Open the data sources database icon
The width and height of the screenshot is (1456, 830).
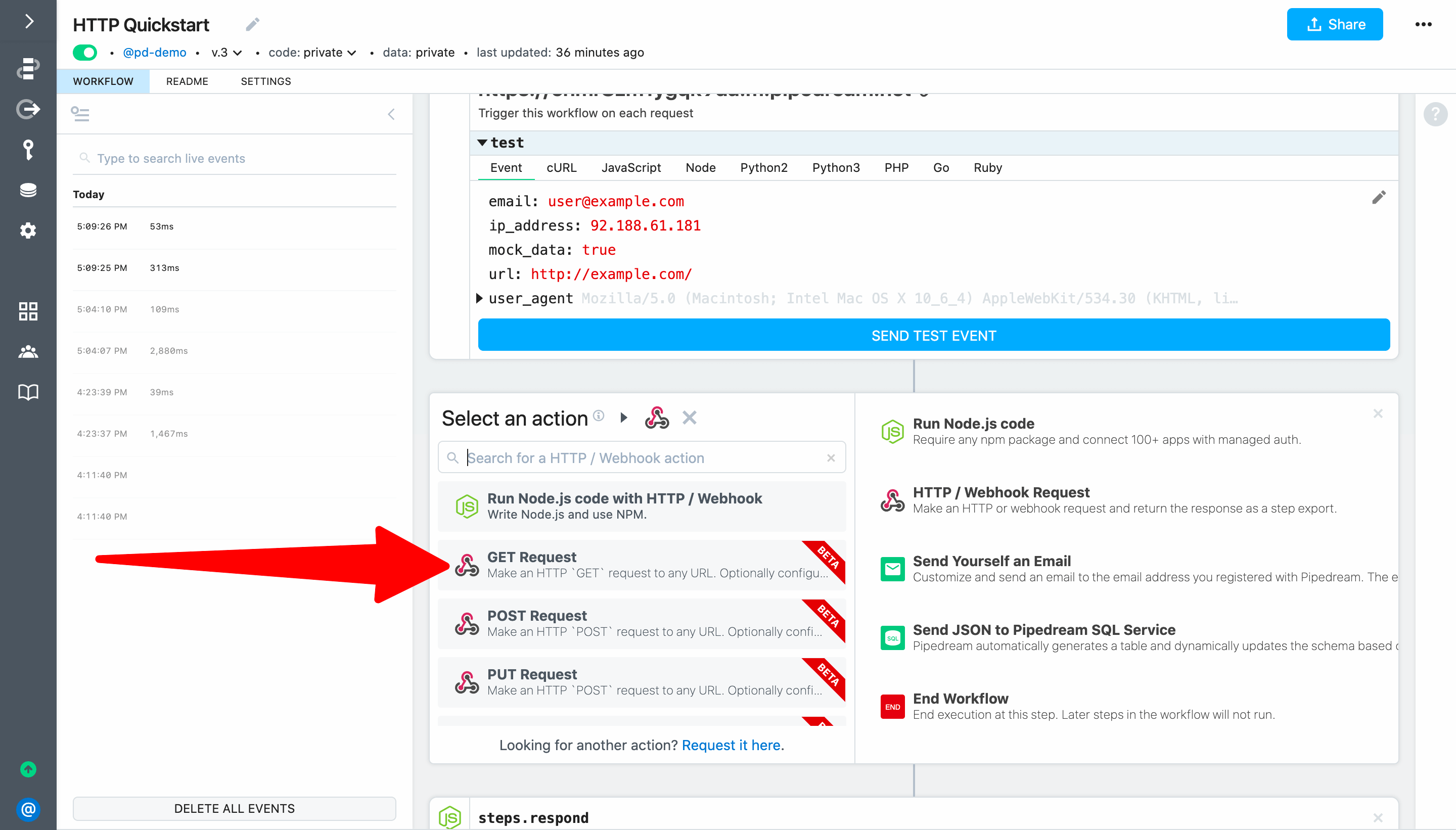pos(28,190)
